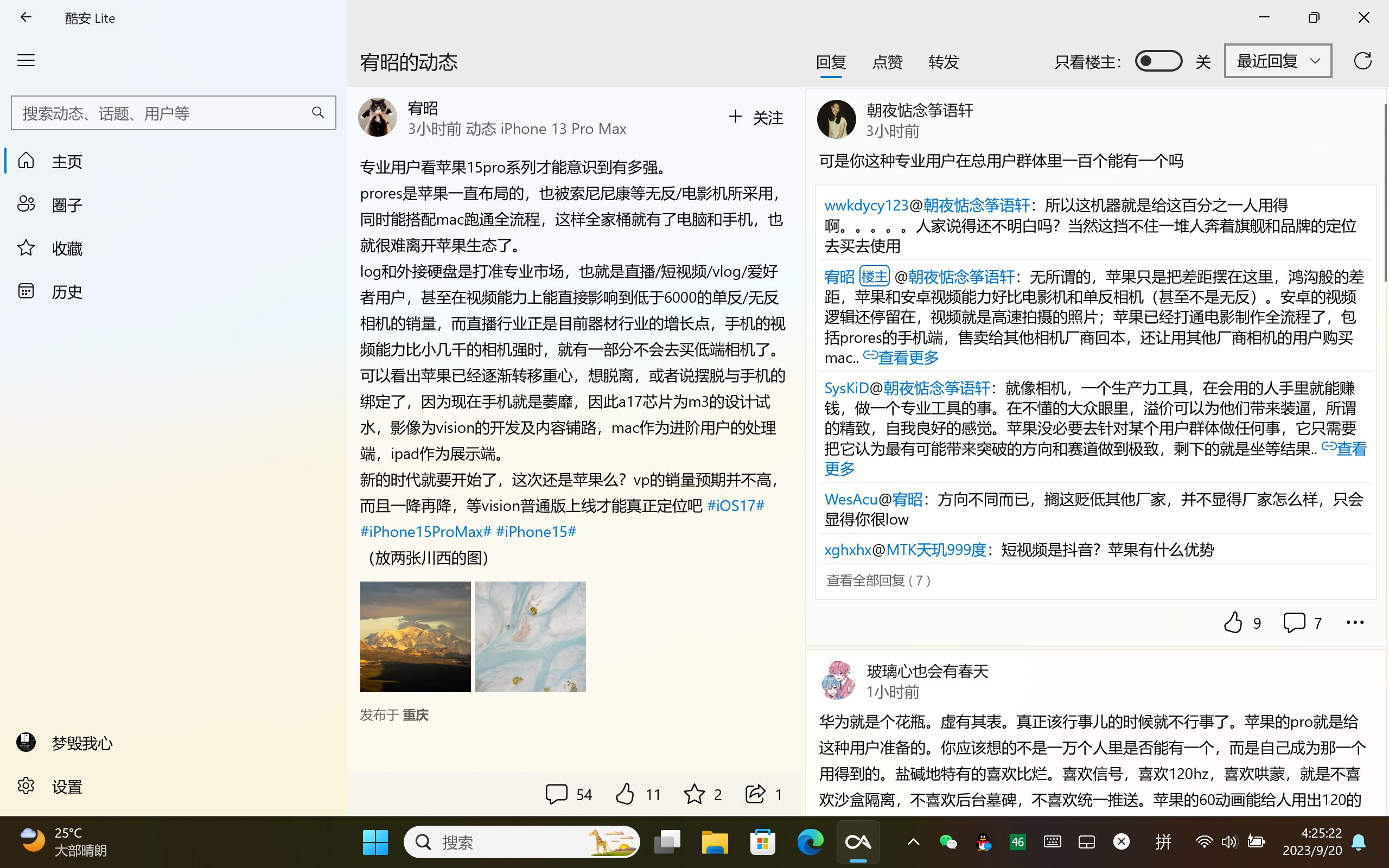Open the hamburger navigation menu
1389x868 pixels.
click(26, 60)
